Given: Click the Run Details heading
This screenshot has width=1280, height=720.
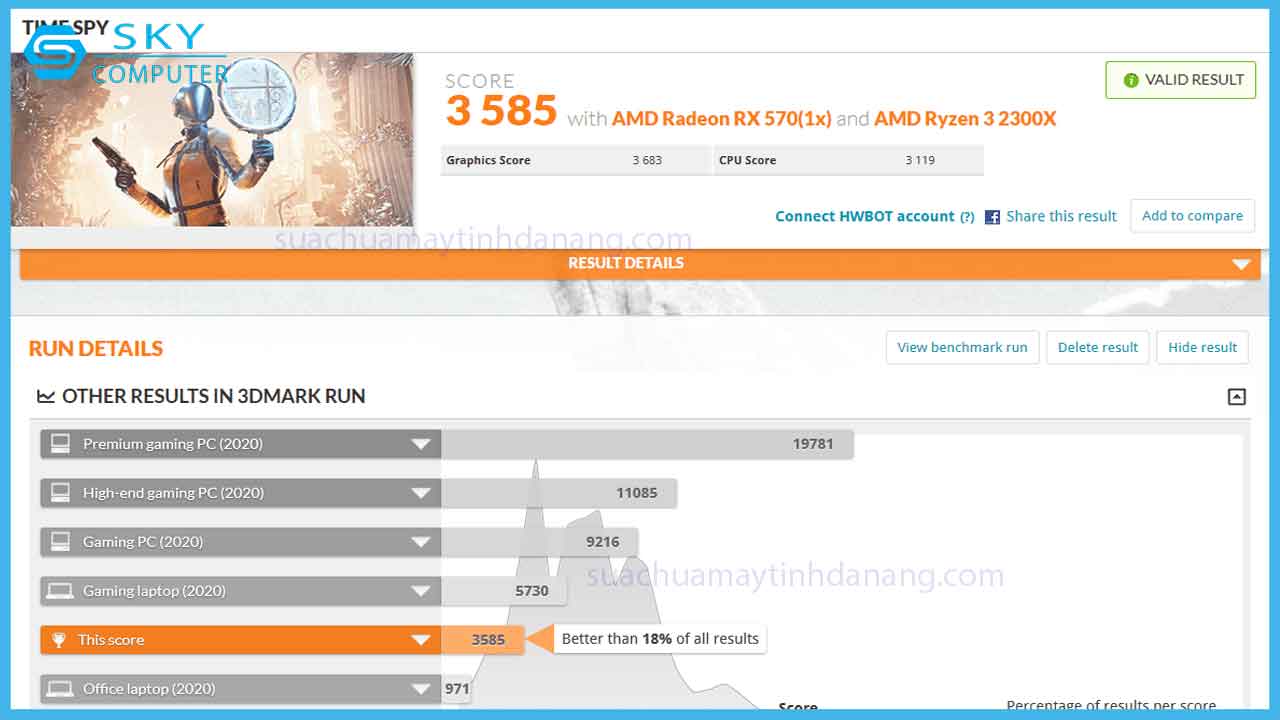Looking at the screenshot, I should [x=96, y=349].
